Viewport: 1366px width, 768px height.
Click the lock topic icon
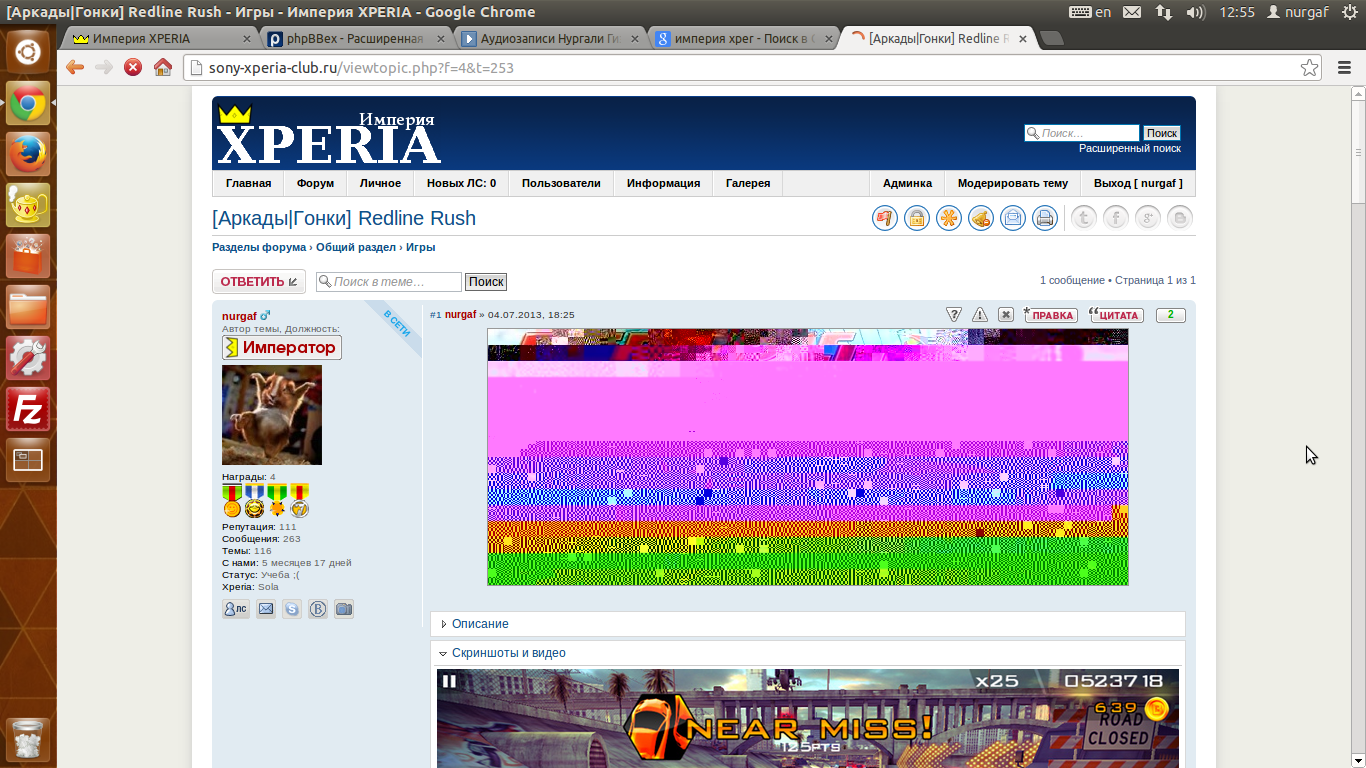click(x=917, y=218)
